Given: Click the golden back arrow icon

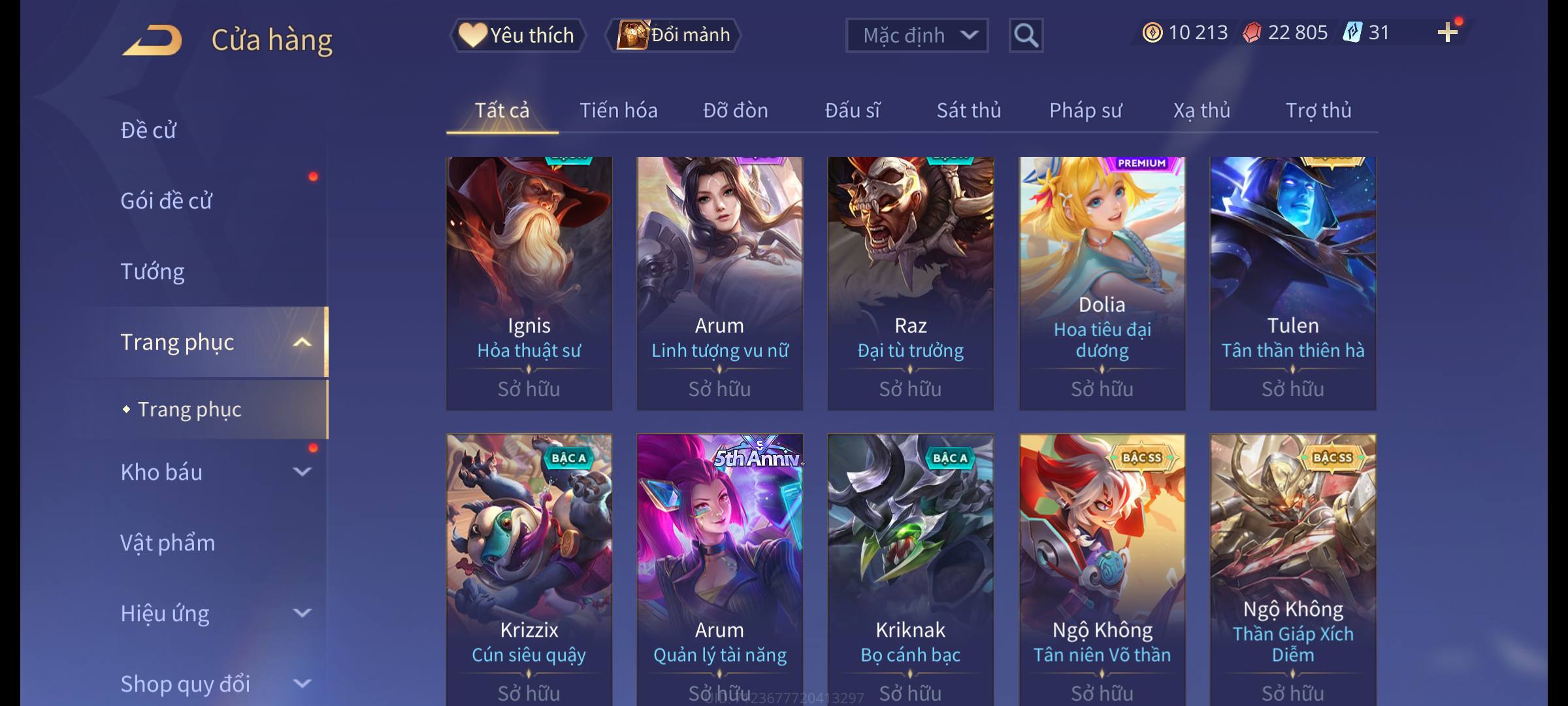Looking at the screenshot, I should [x=152, y=40].
